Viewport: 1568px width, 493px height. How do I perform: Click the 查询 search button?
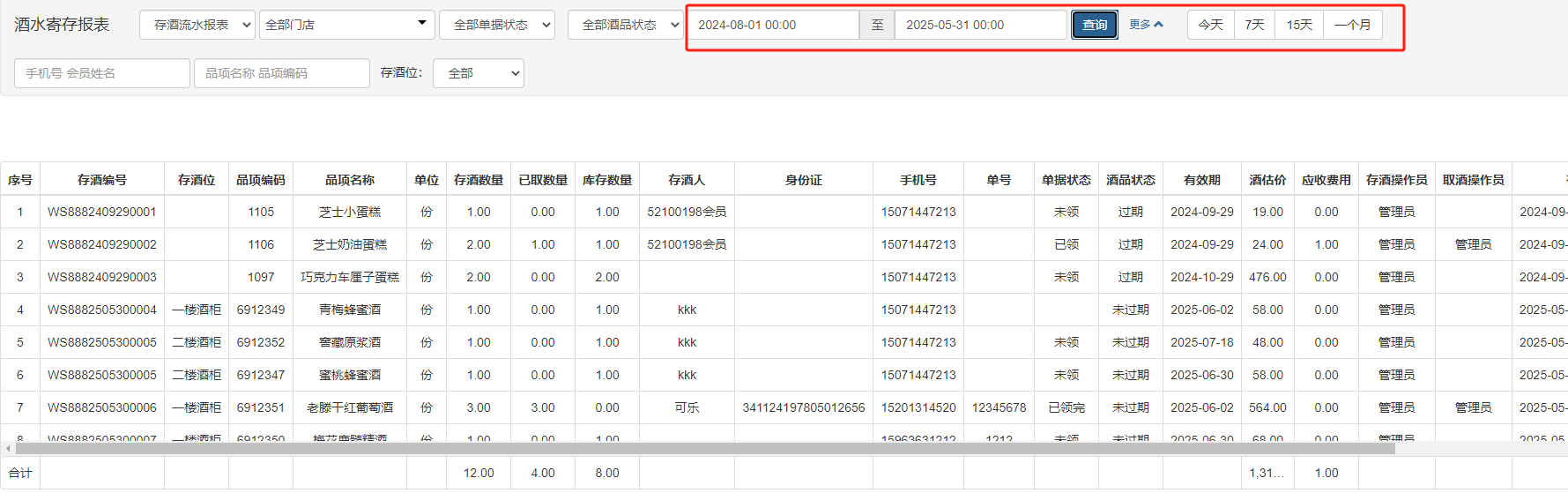click(1094, 25)
